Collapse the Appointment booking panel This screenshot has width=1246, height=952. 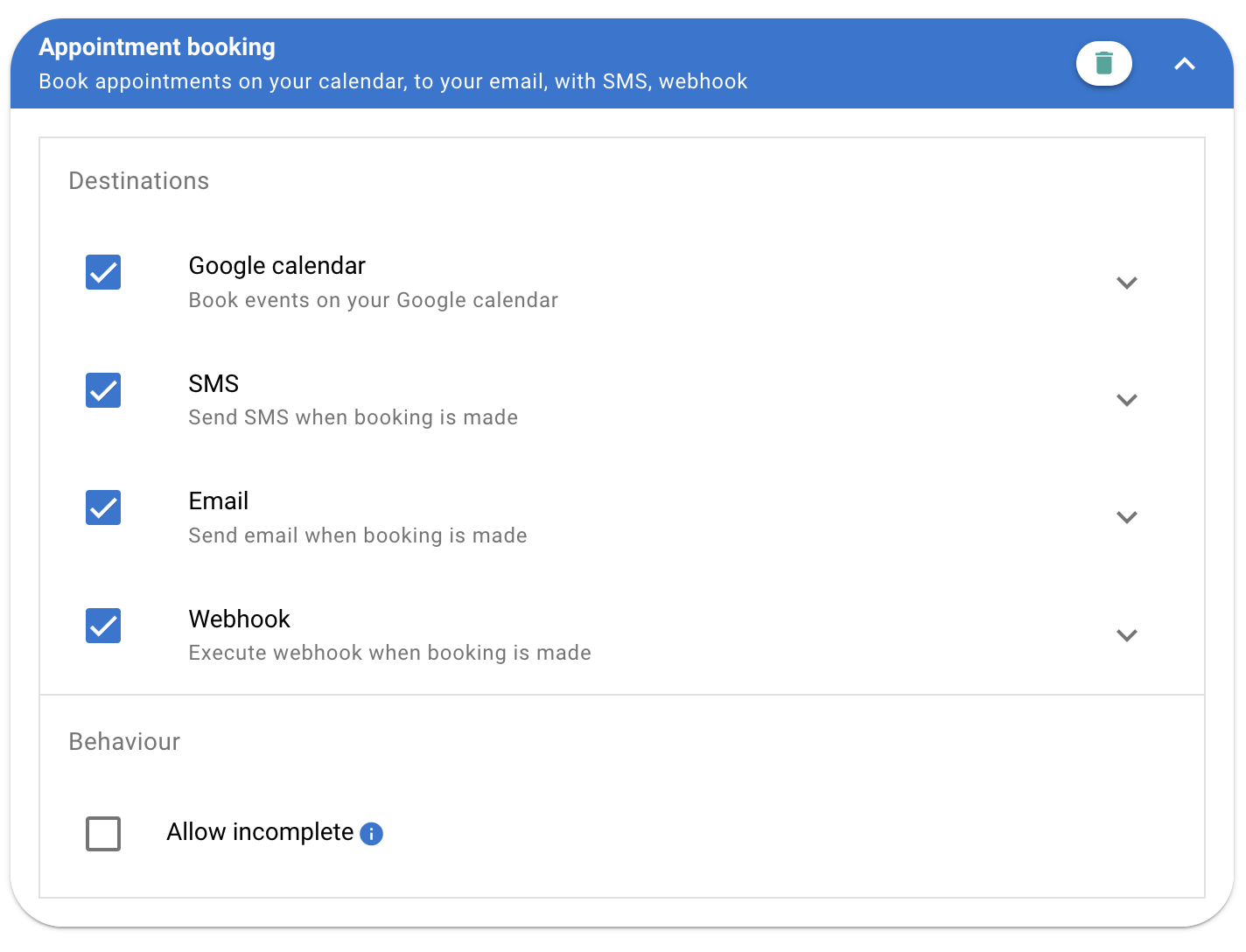(1184, 64)
